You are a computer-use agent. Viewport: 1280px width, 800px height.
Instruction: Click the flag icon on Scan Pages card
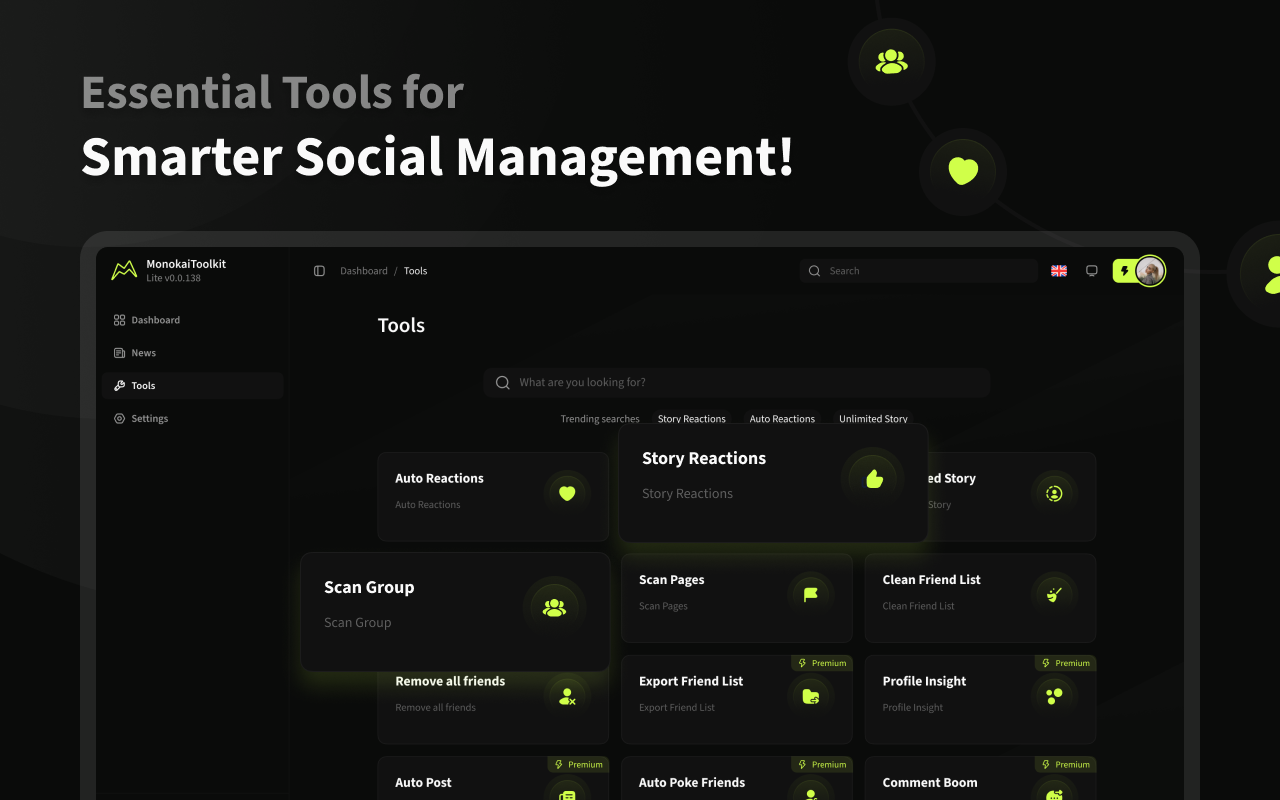click(x=811, y=594)
